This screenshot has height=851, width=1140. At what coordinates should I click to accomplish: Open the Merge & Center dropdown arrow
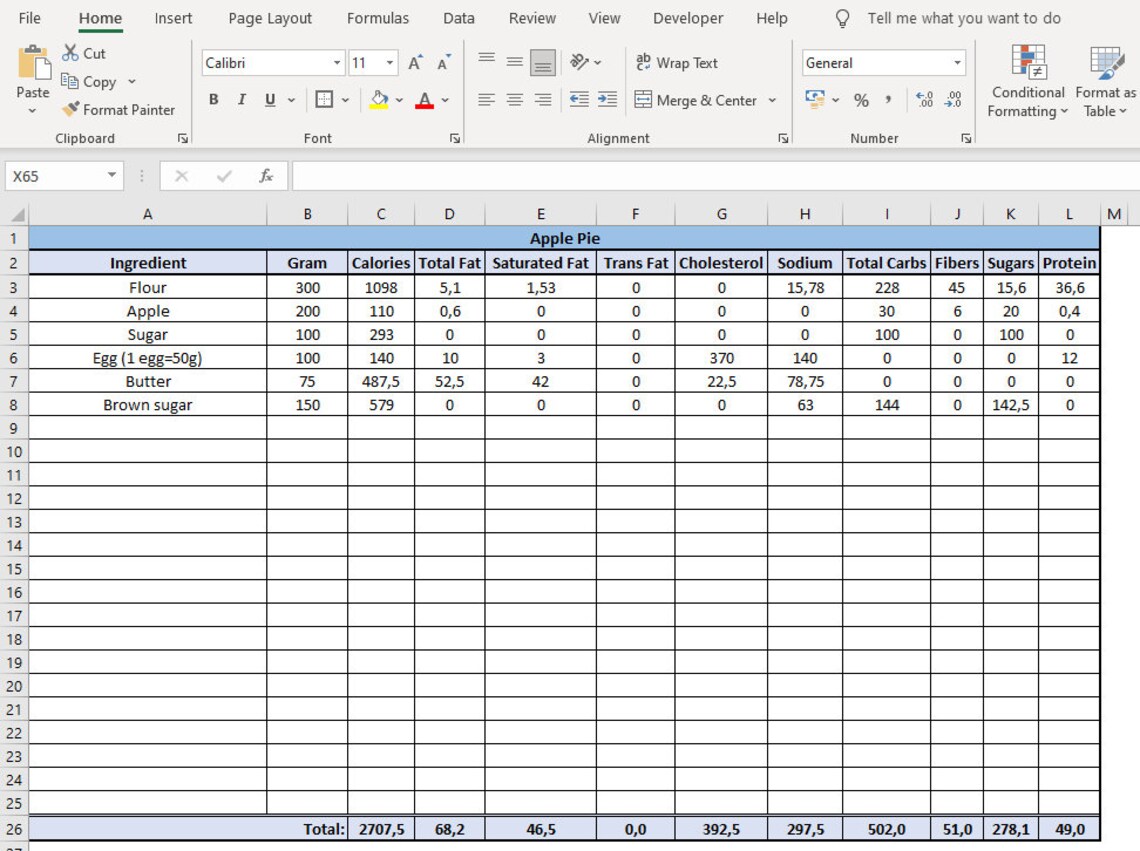772,99
